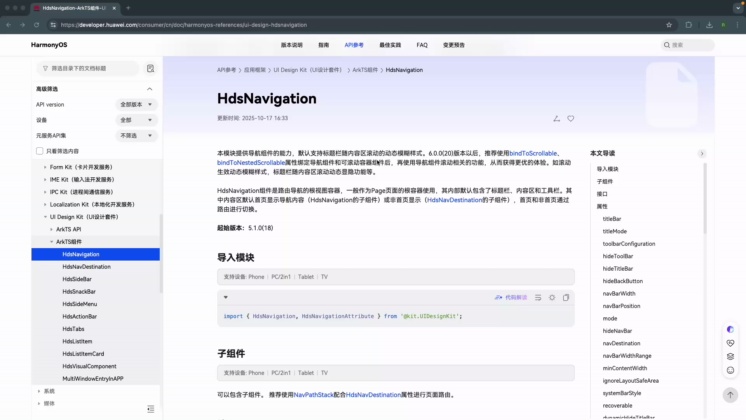The height and width of the screenshot is (420, 746).
Task: Click the 代码解读 code explain button
Action: coord(511,297)
